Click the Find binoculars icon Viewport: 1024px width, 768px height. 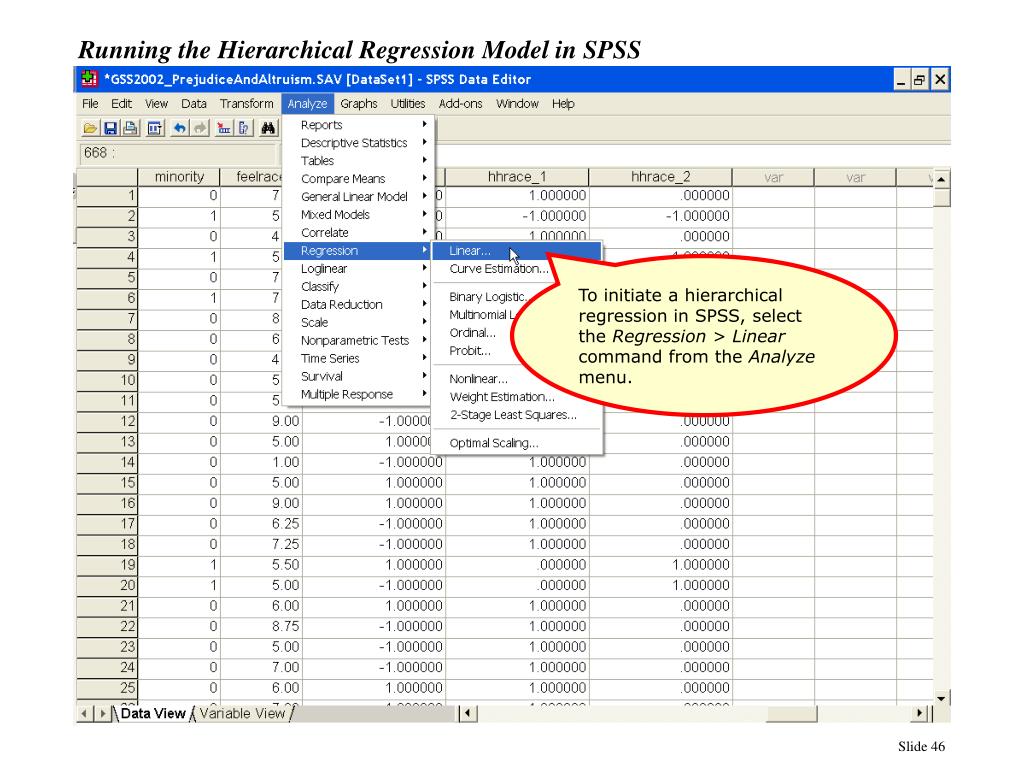[x=267, y=128]
